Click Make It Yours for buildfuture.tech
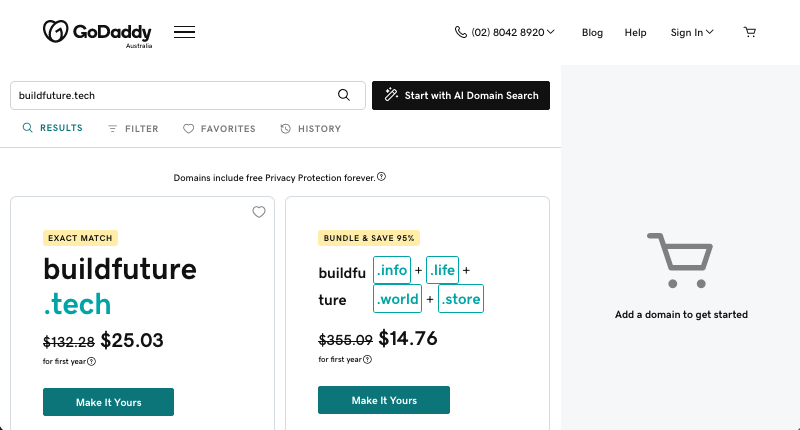Screen dimensions: 800x430 pos(108,402)
